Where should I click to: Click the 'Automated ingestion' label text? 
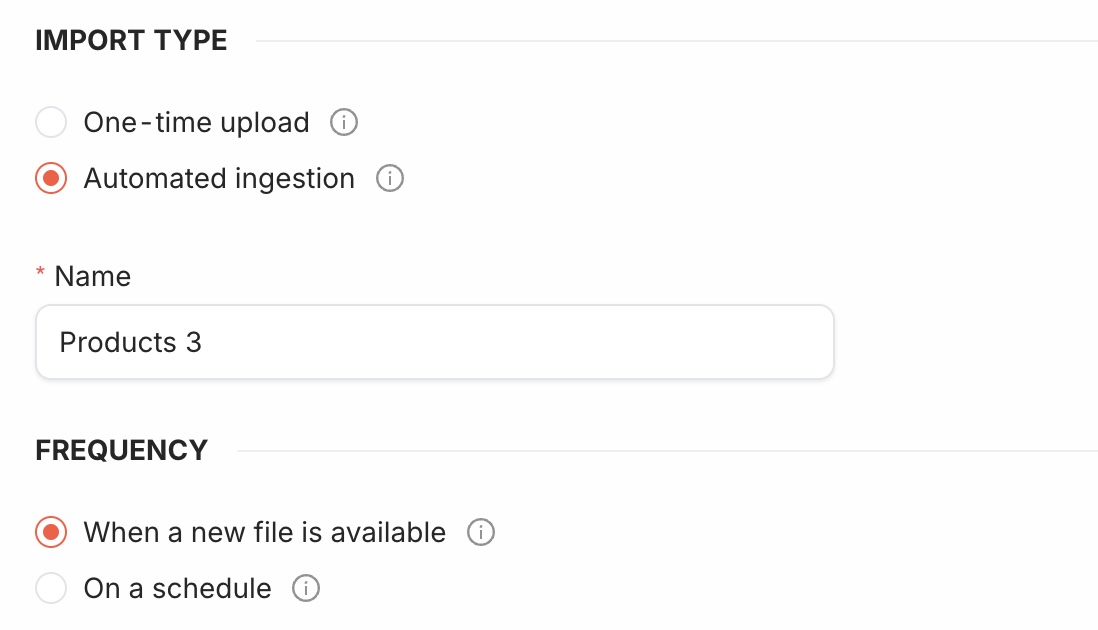point(219,179)
